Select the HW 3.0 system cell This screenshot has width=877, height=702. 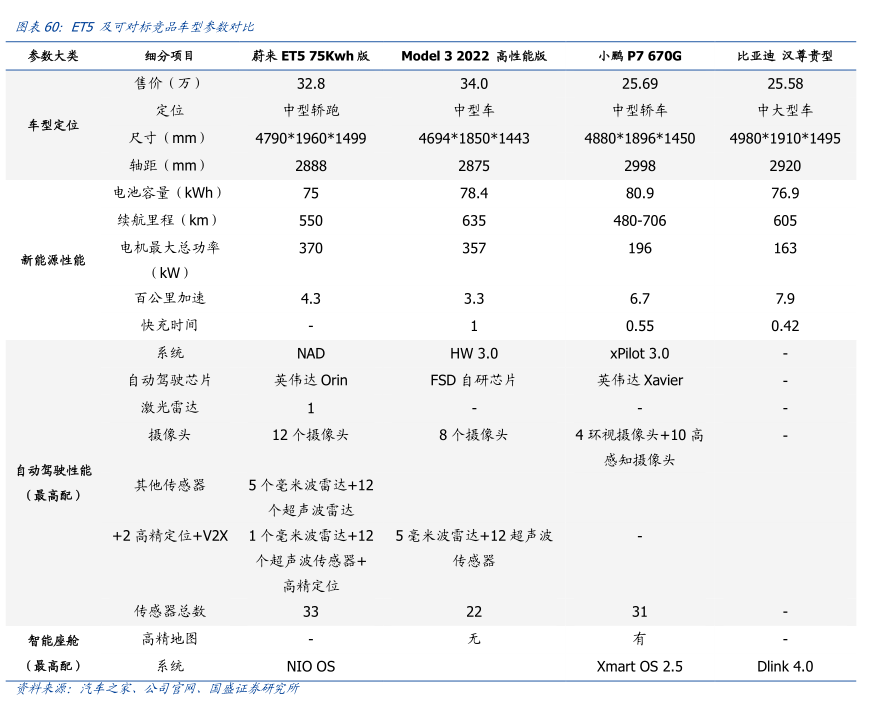click(x=473, y=353)
